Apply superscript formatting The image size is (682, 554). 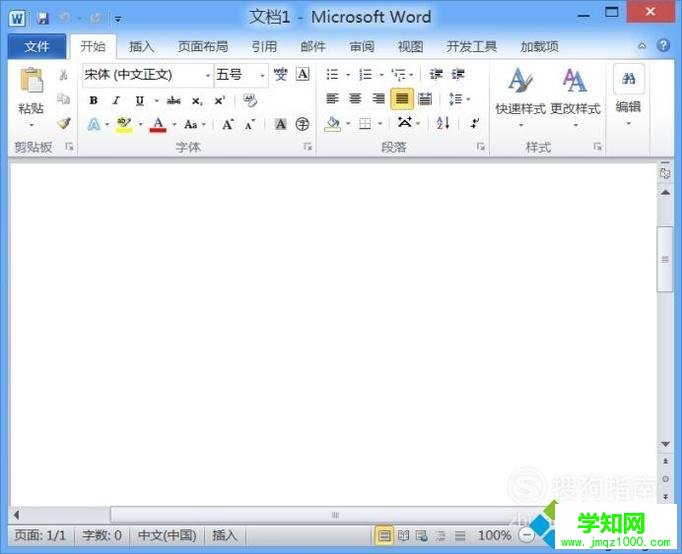tap(219, 101)
